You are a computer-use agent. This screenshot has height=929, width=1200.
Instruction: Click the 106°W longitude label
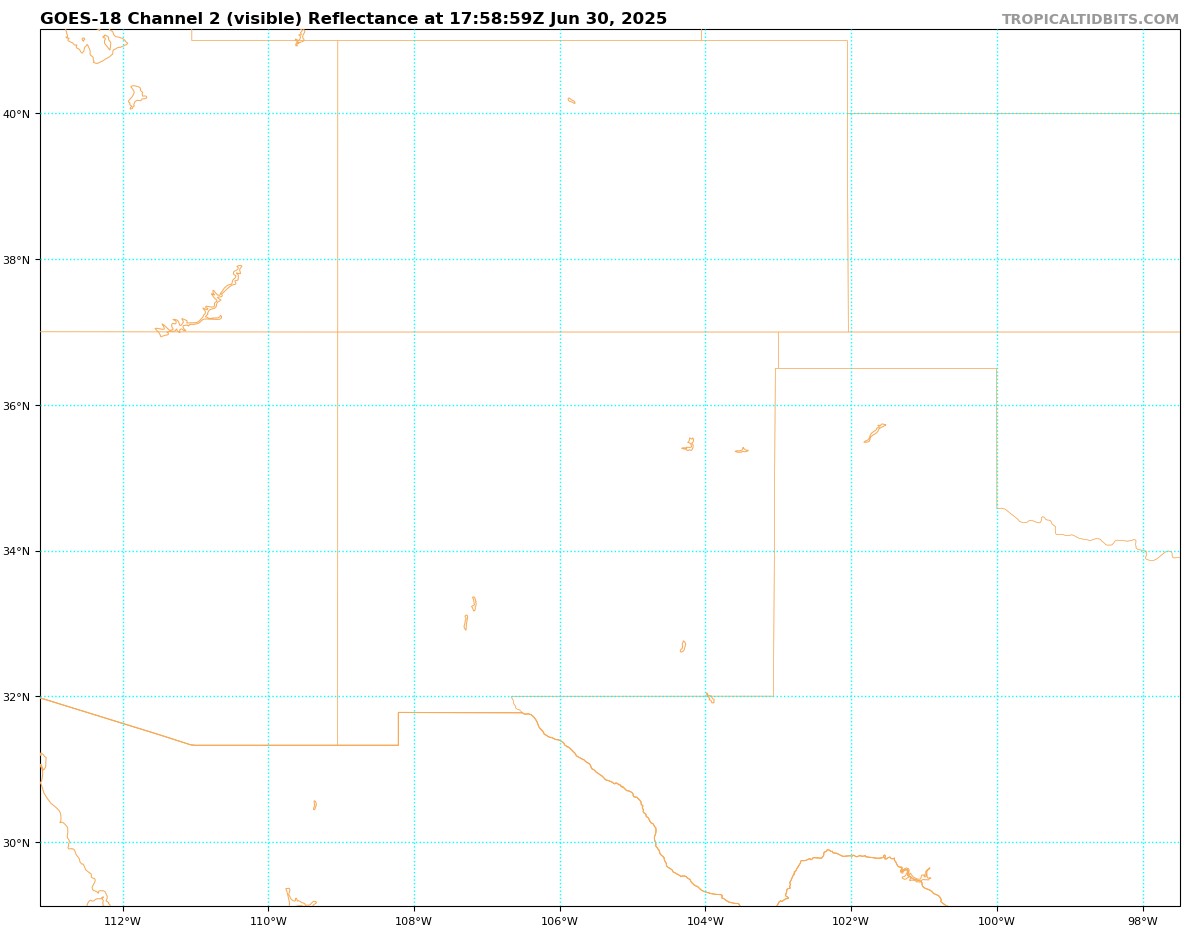tap(560, 921)
